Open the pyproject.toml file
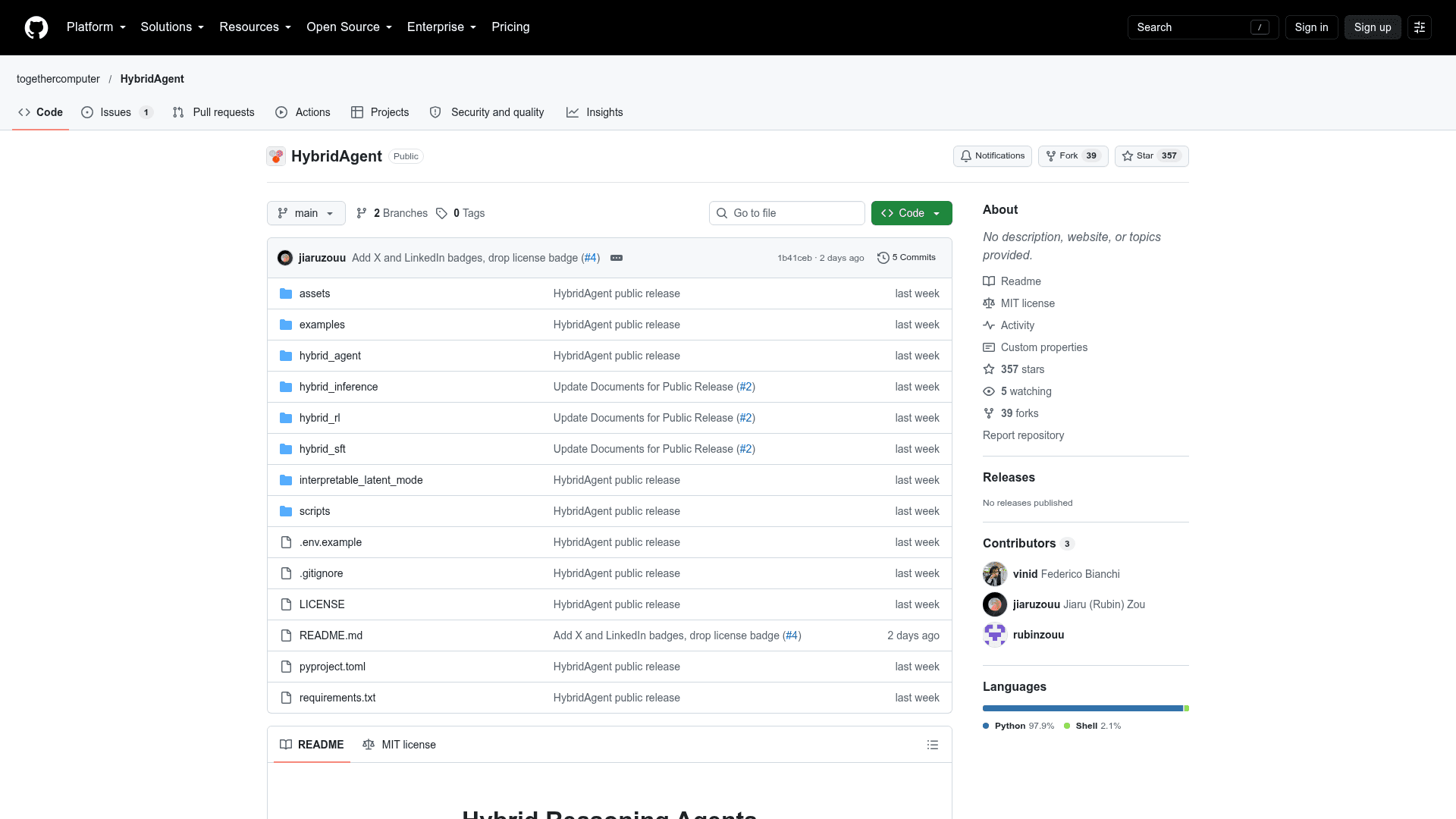The width and height of the screenshot is (1456, 819). [x=332, y=667]
